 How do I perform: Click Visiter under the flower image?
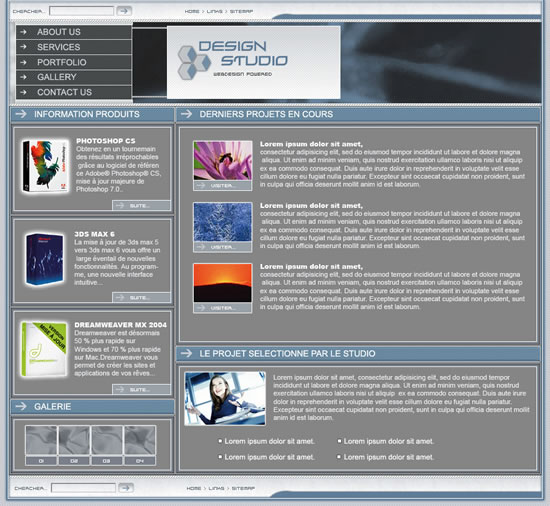click(223, 185)
